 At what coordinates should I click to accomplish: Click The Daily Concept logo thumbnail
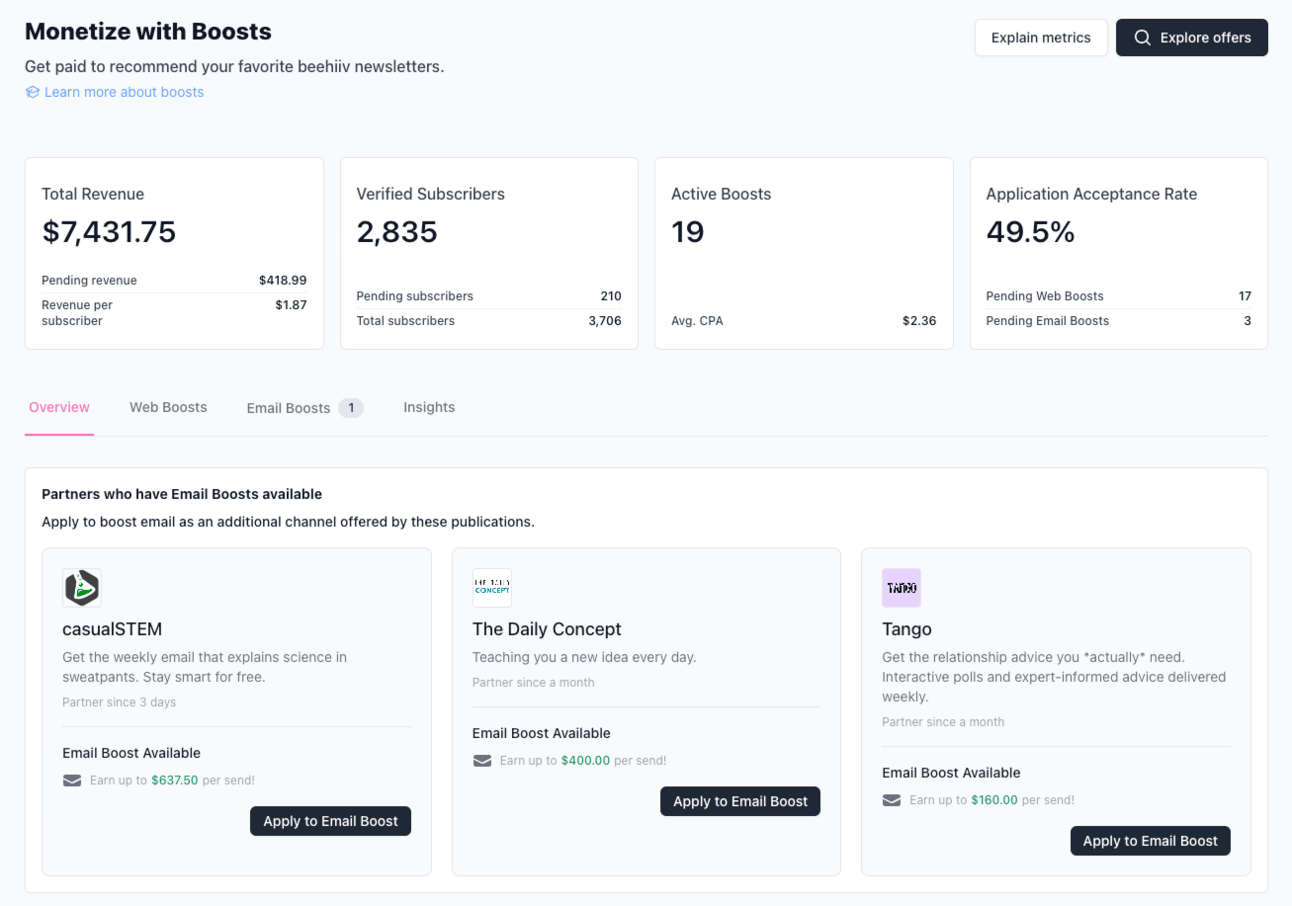(x=492, y=588)
